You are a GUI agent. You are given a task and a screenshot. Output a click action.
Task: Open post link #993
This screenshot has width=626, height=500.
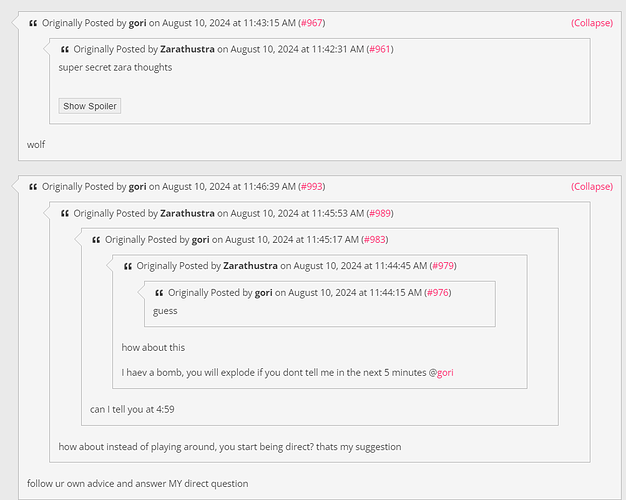[311, 187]
